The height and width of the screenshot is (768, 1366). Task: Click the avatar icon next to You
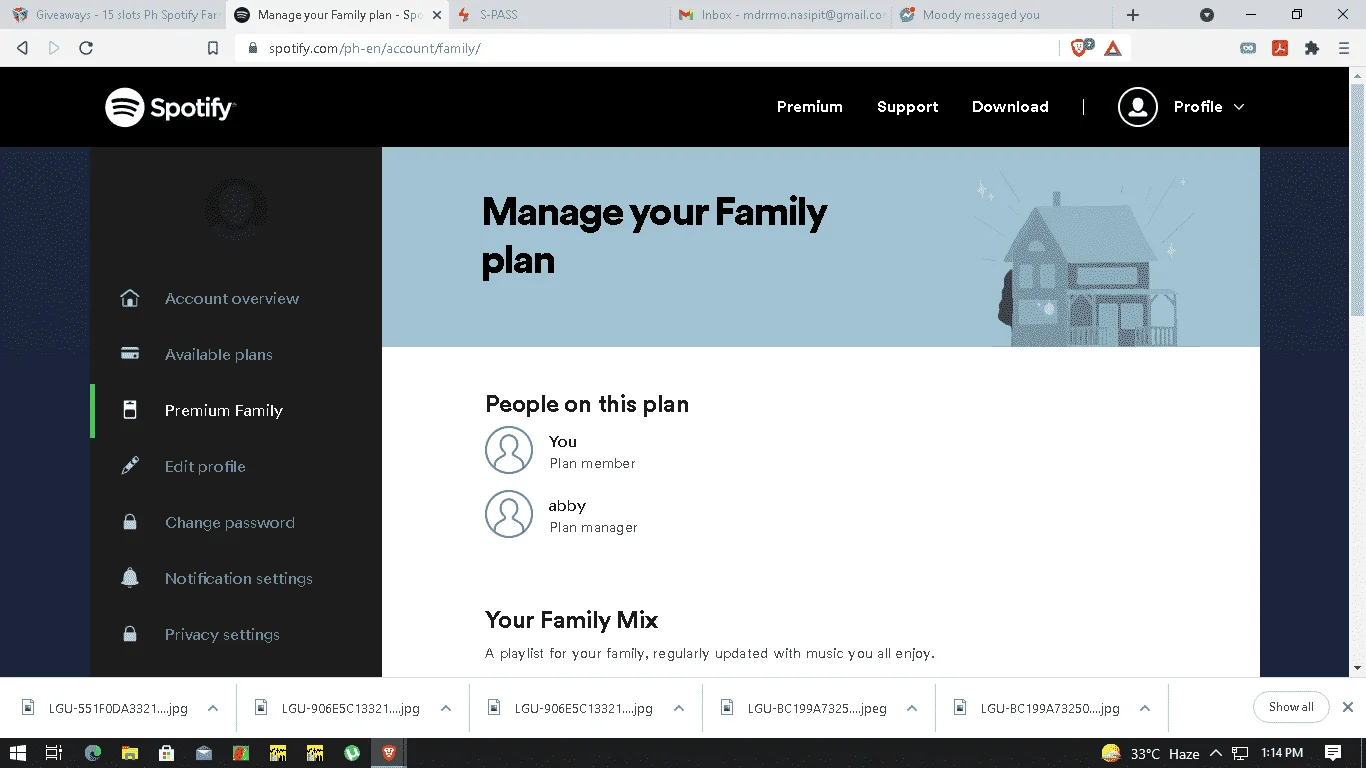[509, 450]
